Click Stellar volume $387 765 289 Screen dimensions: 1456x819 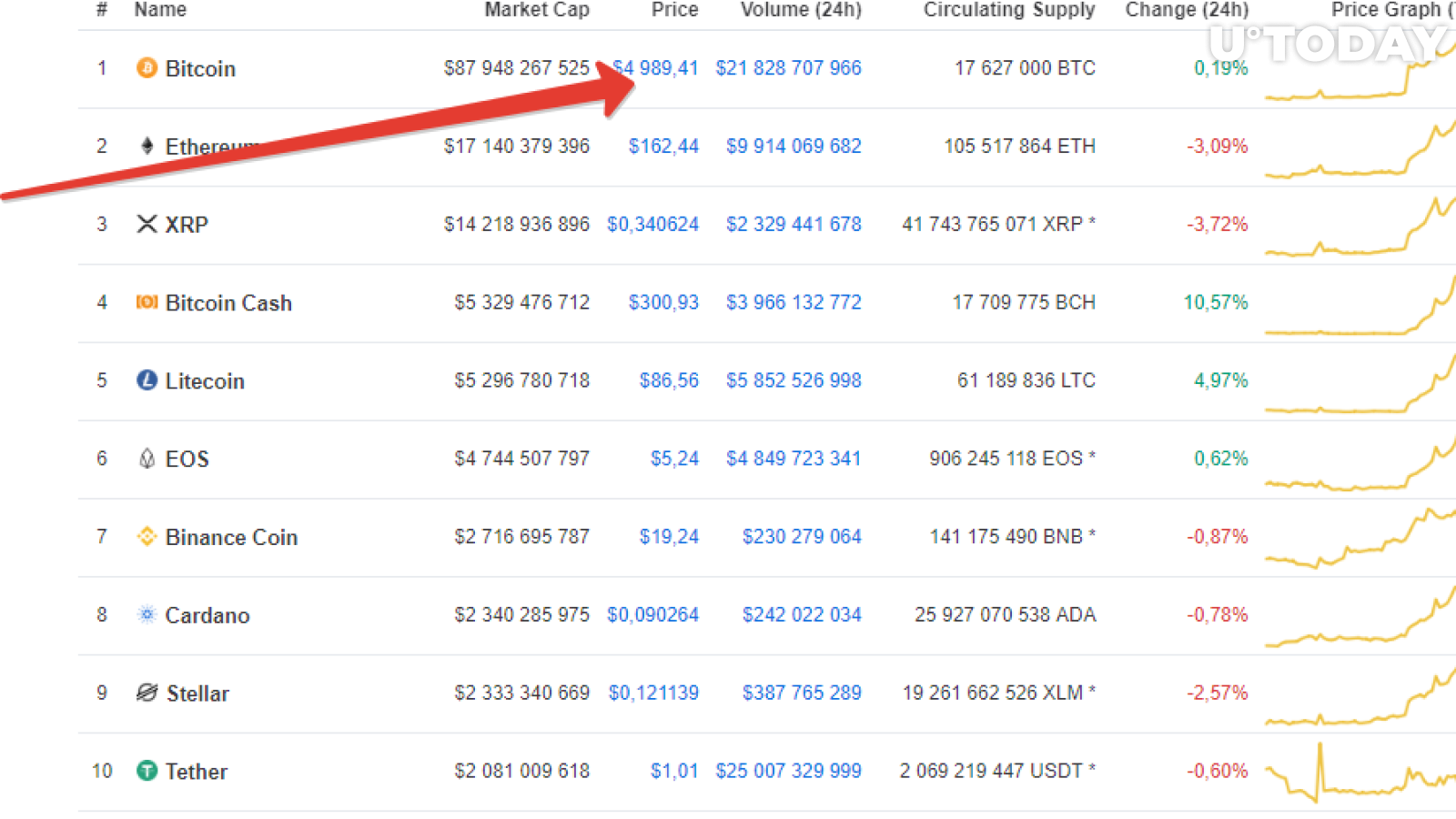(x=802, y=694)
